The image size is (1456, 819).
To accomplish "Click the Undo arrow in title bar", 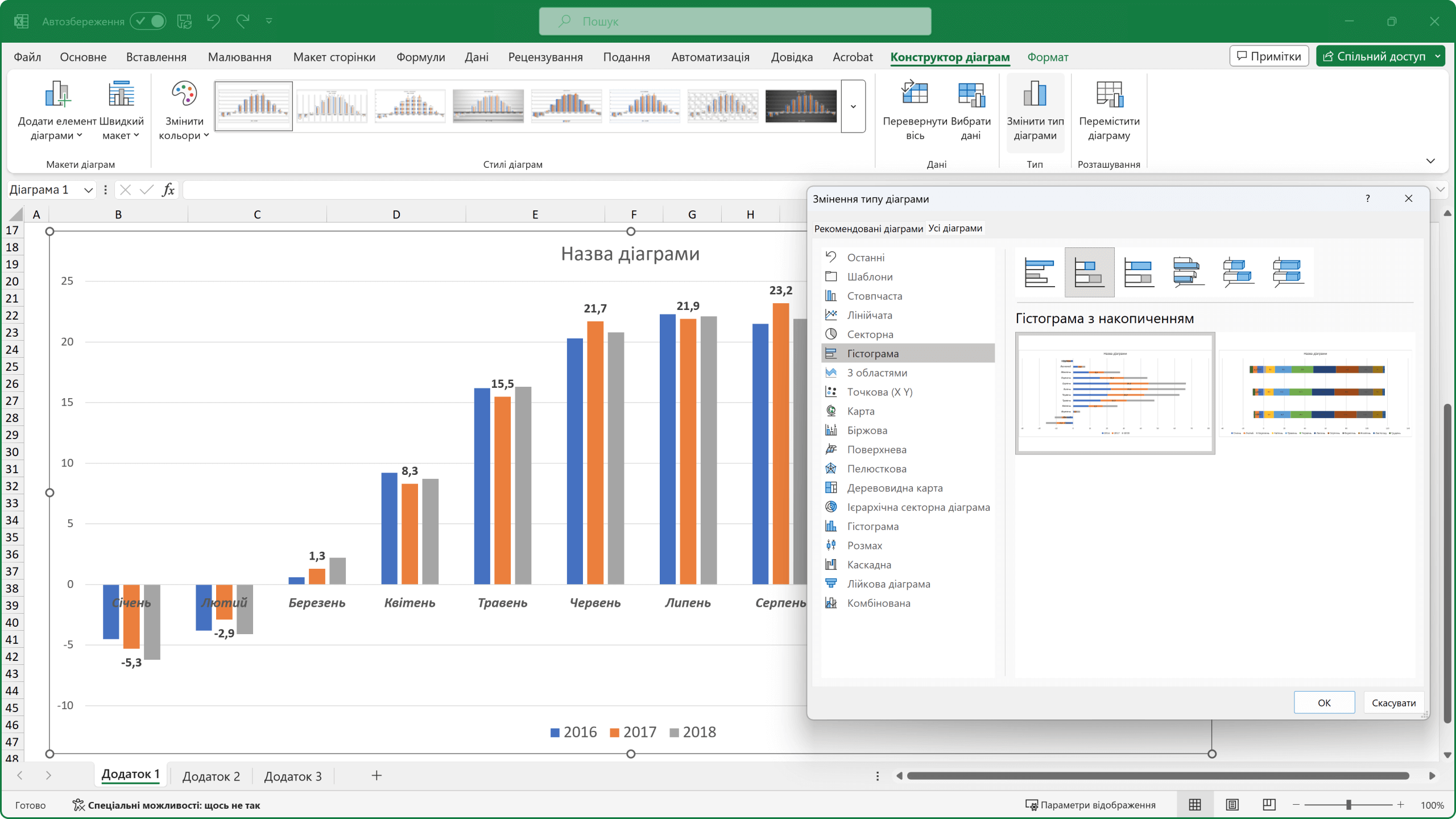I will 213,22.
